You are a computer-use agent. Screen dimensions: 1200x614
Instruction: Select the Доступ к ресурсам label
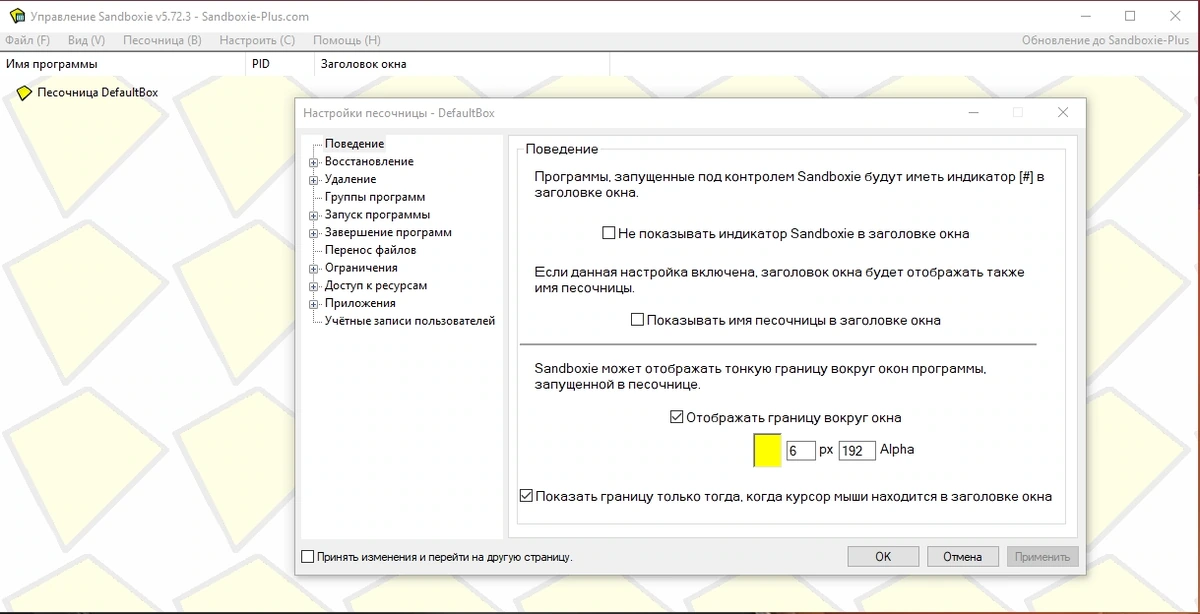coord(376,286)
